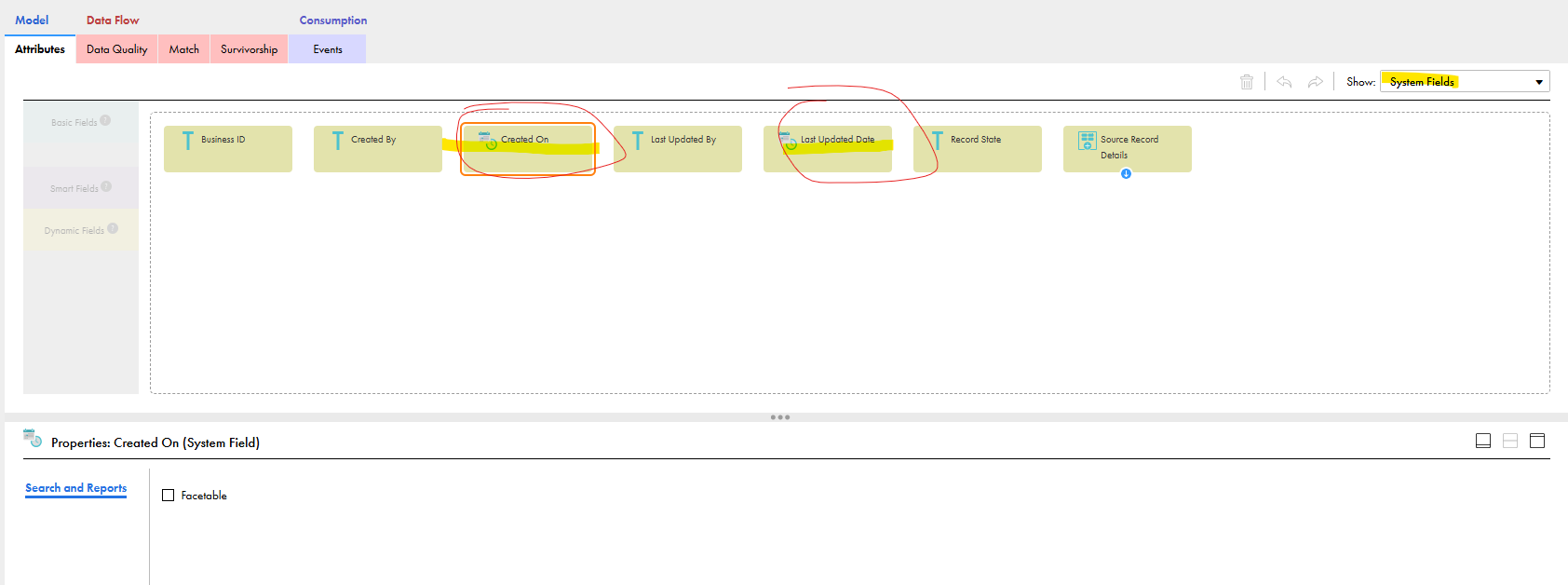Open the Search and Reports section
Screen dimensions: 1568x585
click(x=75, y=488)
